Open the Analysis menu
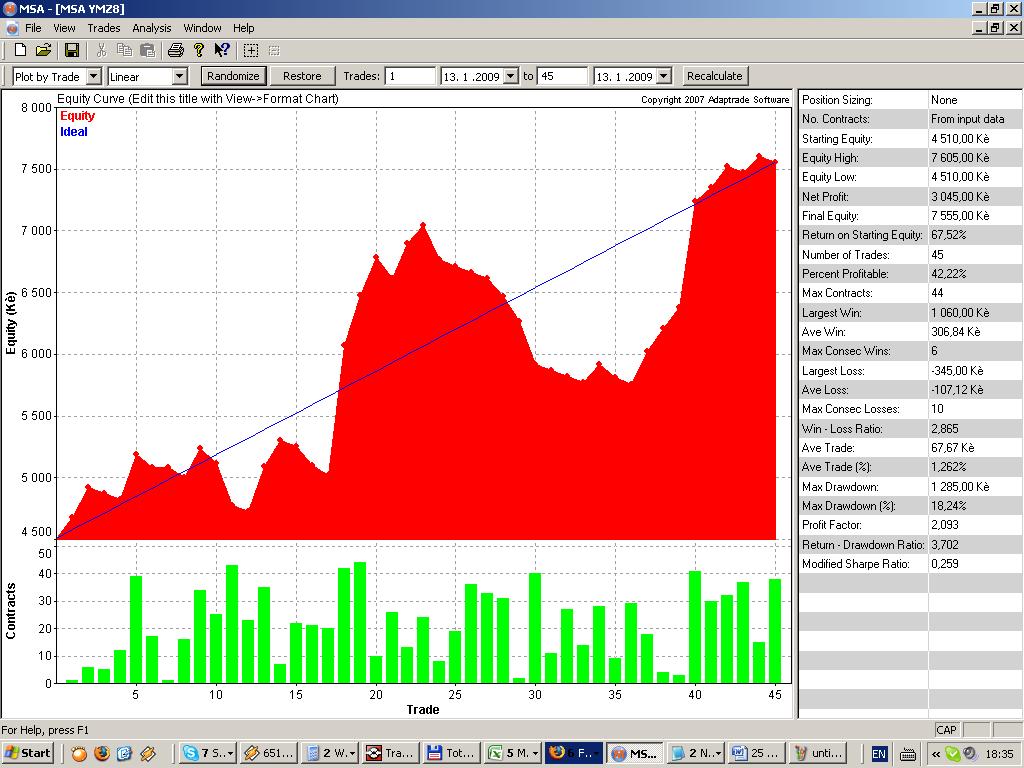1024x768 pixels. (152, 28)
